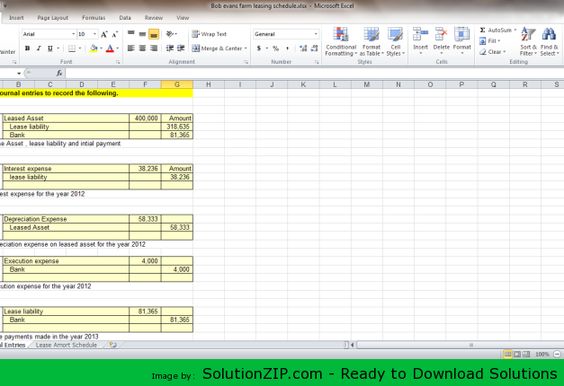Image resolution: width=564 pixels, height=386 pixels.
Task: Open the Insert ribbon tab
Action: pos(16,18)
